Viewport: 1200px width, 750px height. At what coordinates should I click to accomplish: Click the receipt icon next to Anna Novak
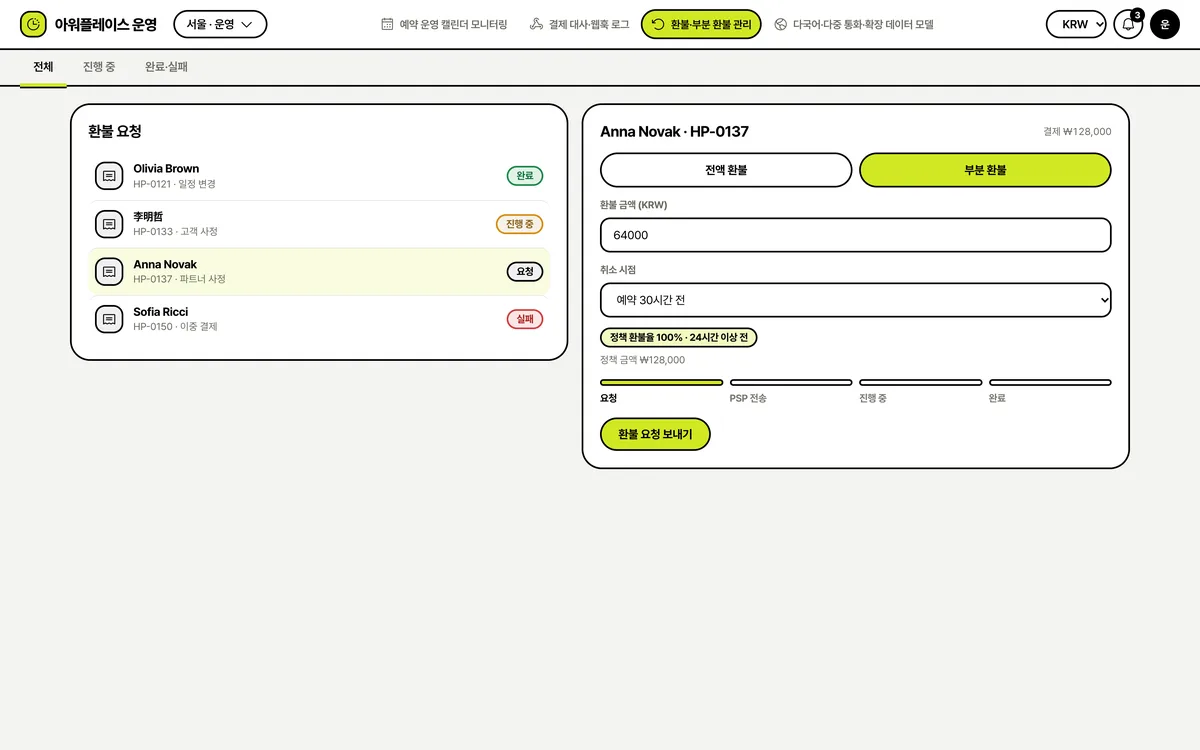(109, 272)
